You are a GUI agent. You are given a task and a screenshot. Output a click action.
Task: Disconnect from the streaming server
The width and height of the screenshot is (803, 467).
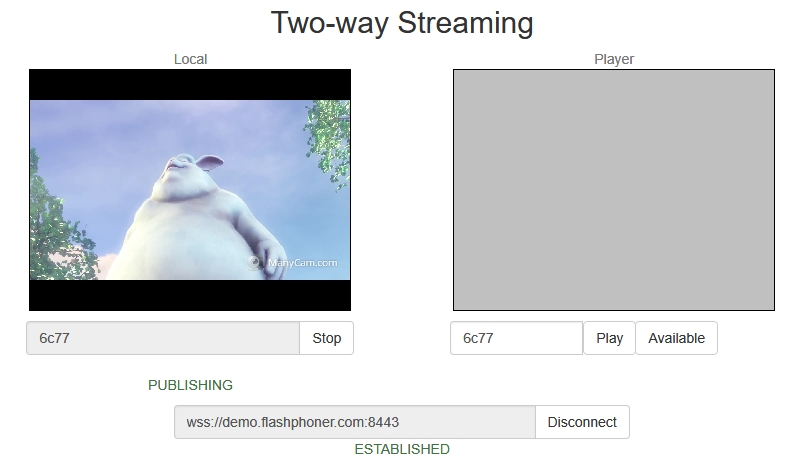582,422
